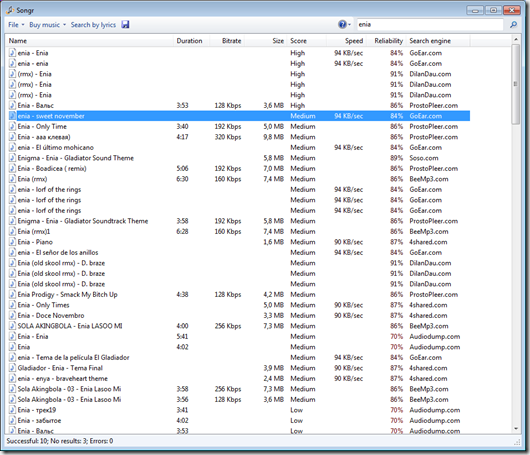The image size is (530, 455).
Task: Click file icon beside 'Enia (rmx)1'
Action: [x=12, y=232]
